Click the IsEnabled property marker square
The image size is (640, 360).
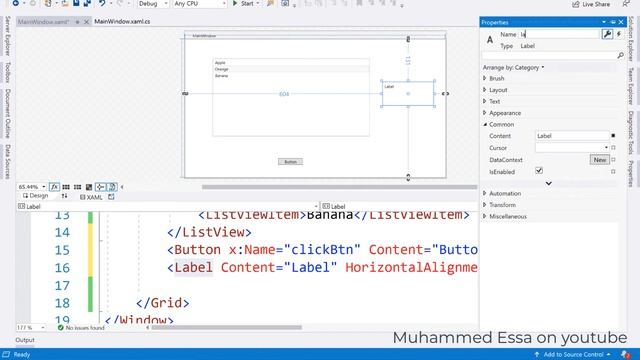[613, 172]
